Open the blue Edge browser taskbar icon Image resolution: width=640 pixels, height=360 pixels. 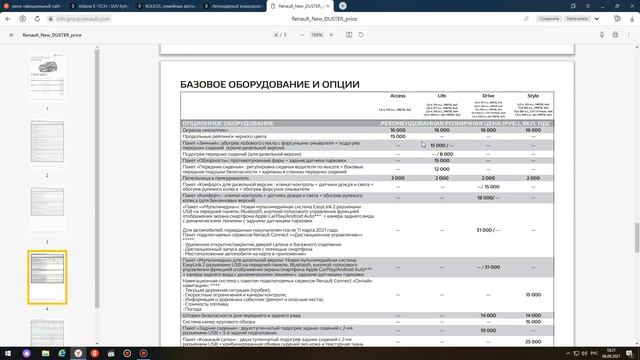click(62, 353)
